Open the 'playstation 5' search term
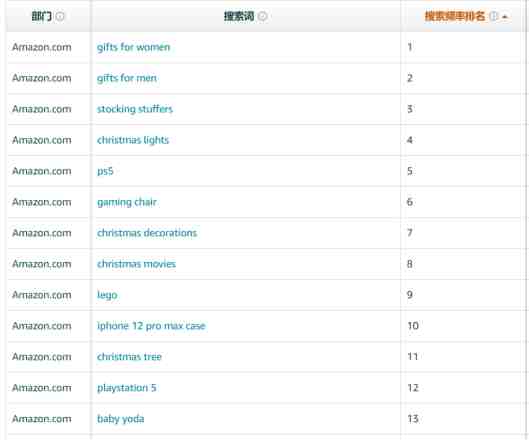The image size is (529, 440). [x=127, y=388]
